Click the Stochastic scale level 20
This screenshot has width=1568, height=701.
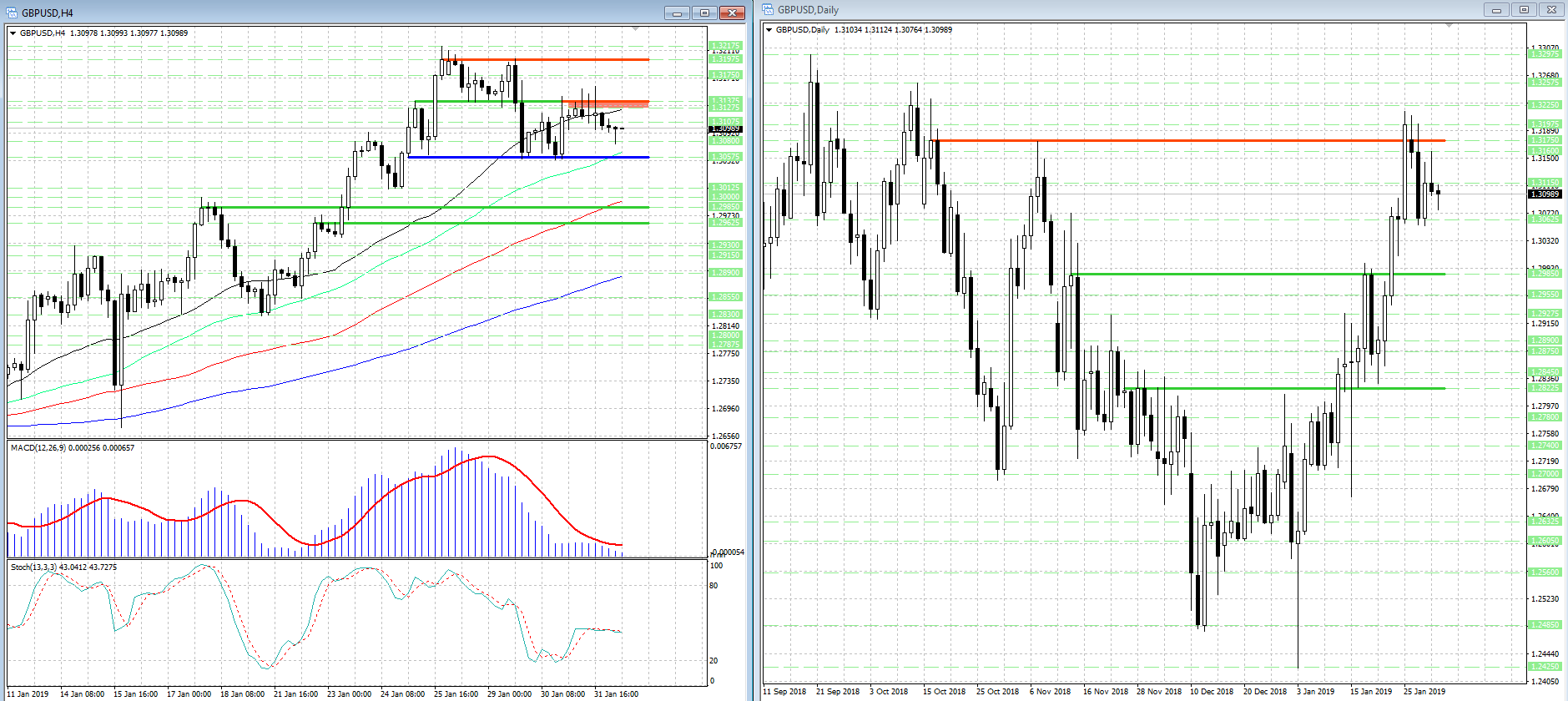[714, 661]
